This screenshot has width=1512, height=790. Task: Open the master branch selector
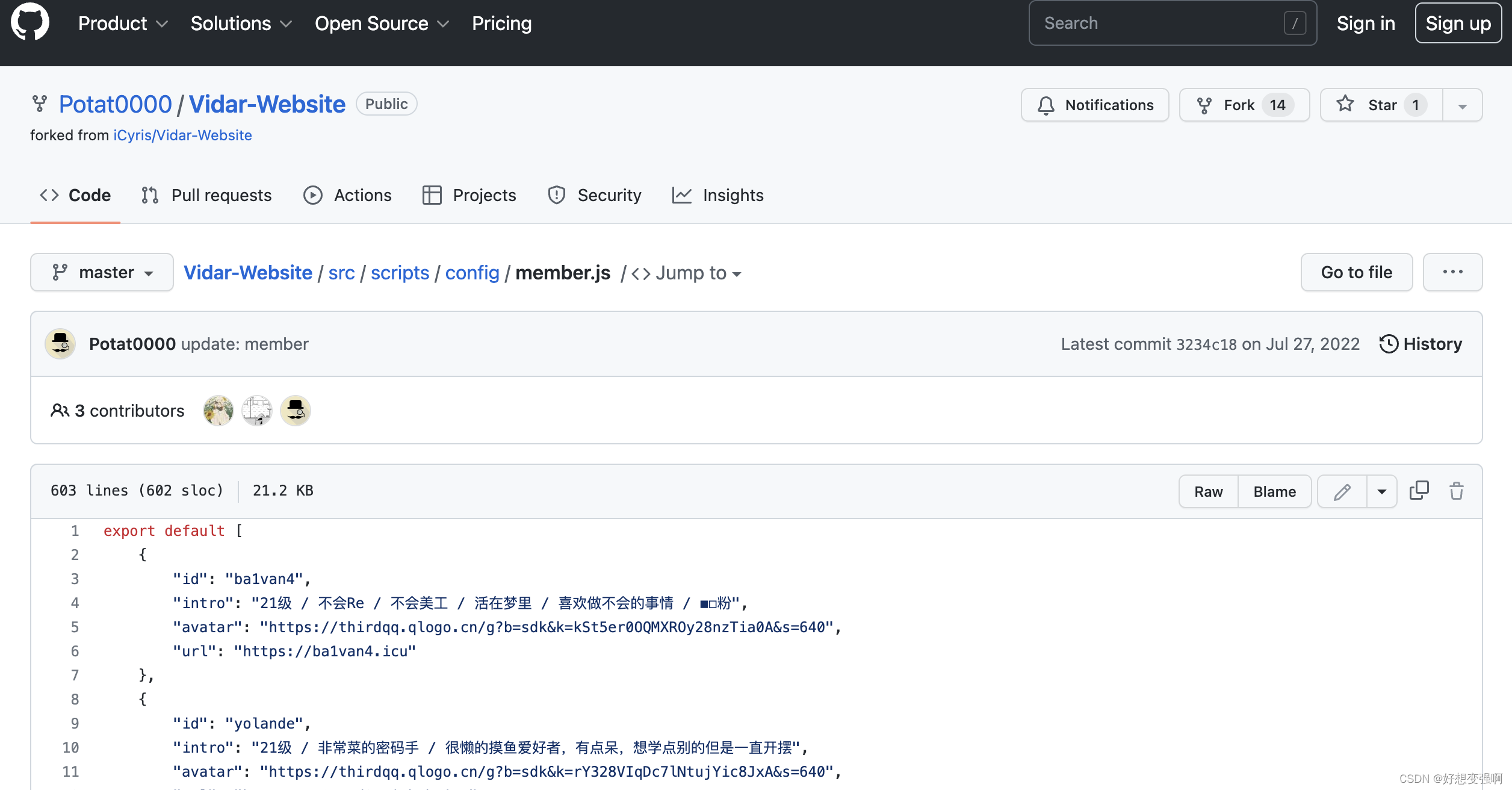tap(102, 272)
